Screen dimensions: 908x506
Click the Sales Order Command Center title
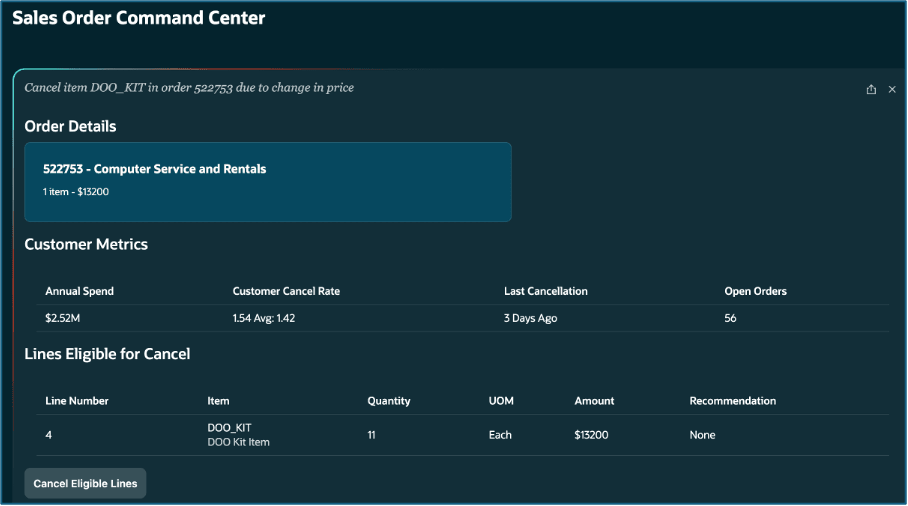(138, 18)
